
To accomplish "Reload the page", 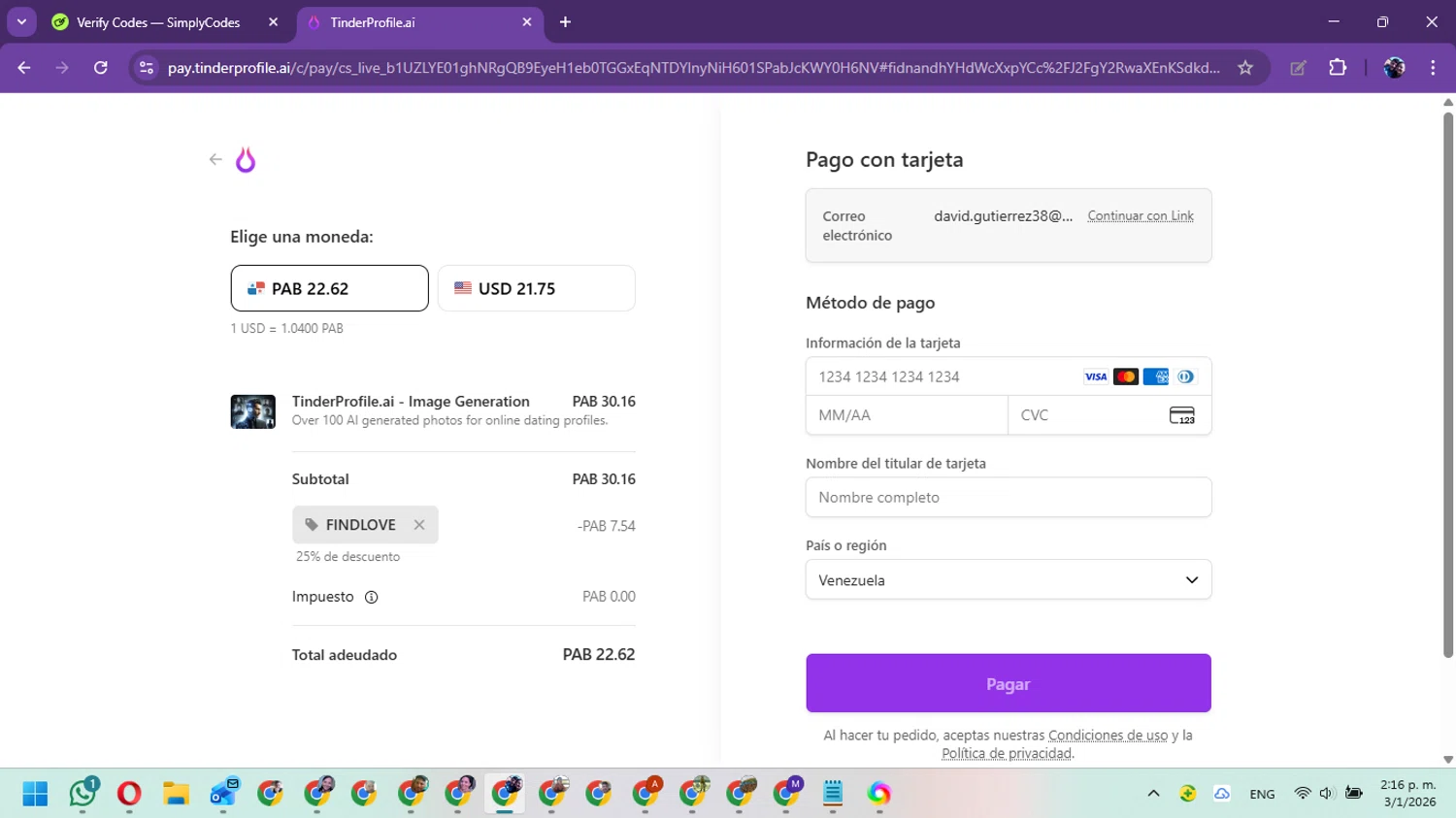I will [101, 68].
